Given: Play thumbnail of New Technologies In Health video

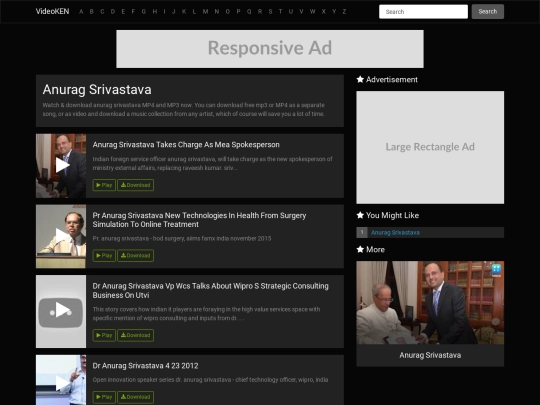Looking at the screenshot, I should 61,236.
